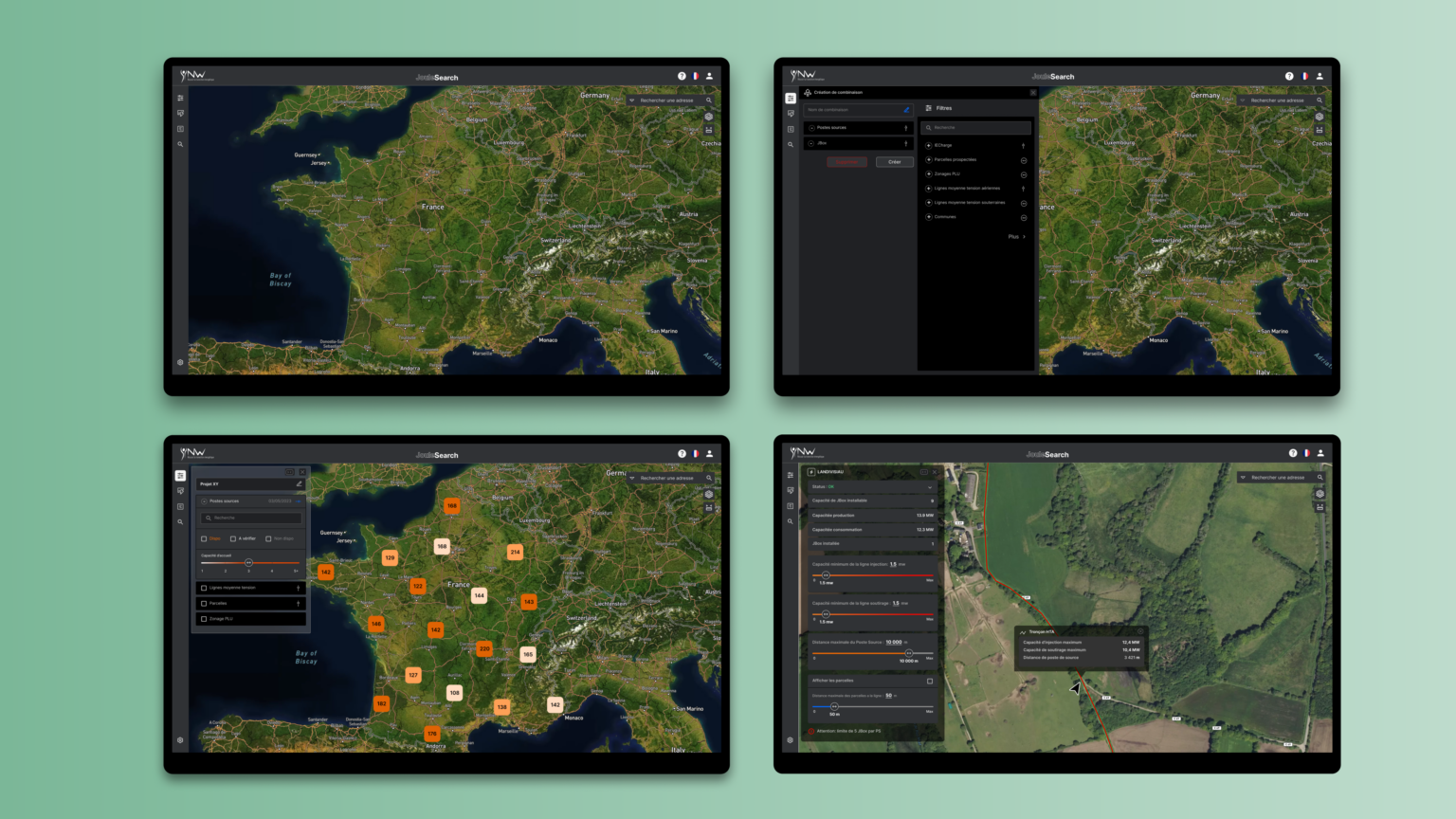Enable the Zonage PLU checkbox
Image resolution: width=1456 pixels, height=819 pixels.
pyautogui.click(x=204, y=619)
